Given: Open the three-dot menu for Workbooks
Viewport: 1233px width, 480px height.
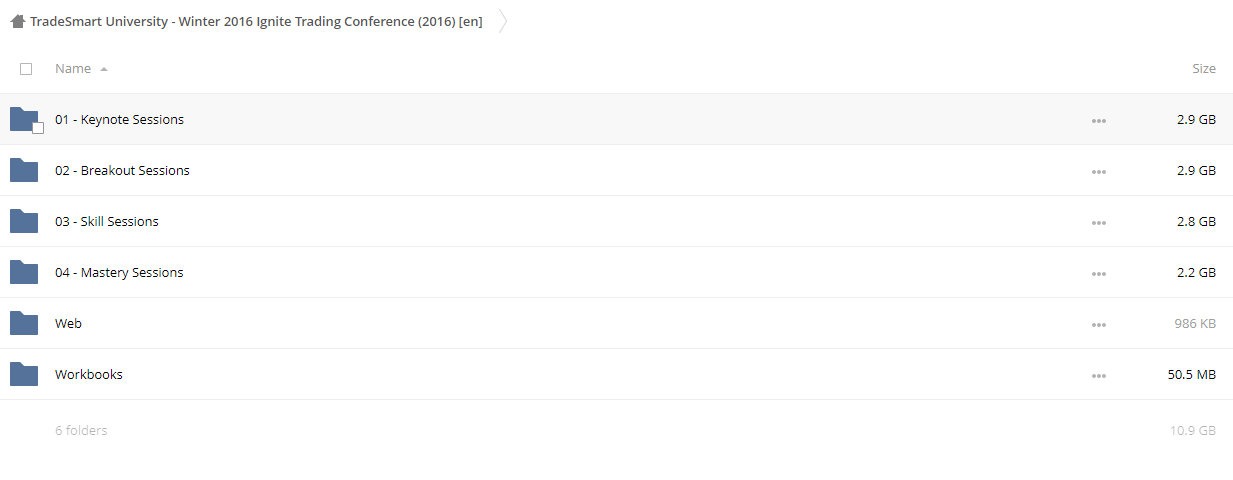Looking at the screenshot, I should 1099,375.
